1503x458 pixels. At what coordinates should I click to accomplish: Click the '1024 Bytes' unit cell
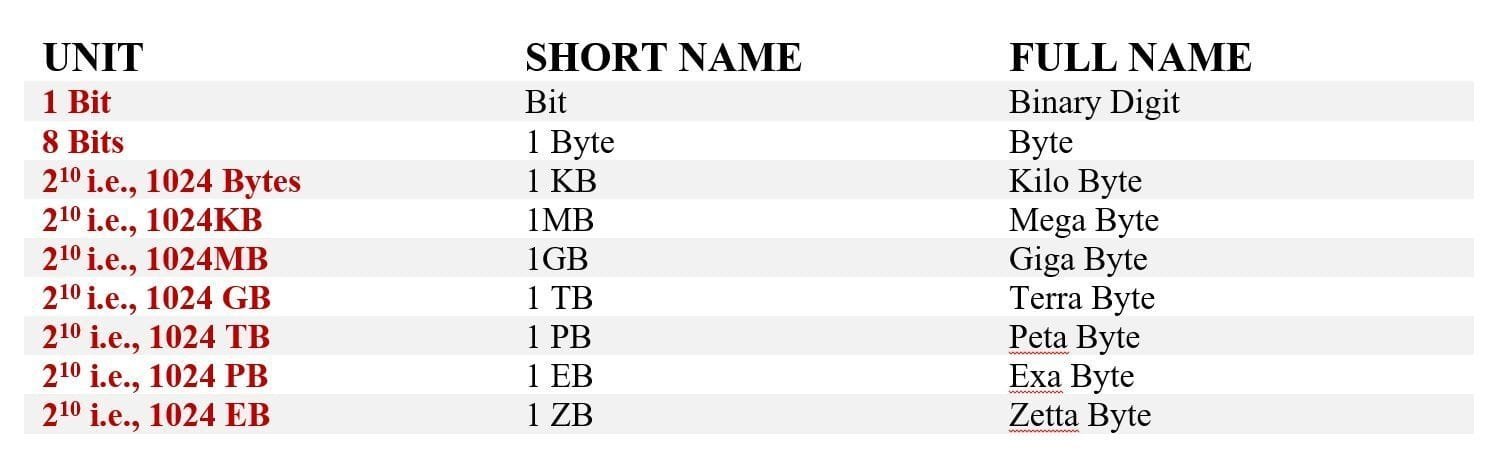171,182
